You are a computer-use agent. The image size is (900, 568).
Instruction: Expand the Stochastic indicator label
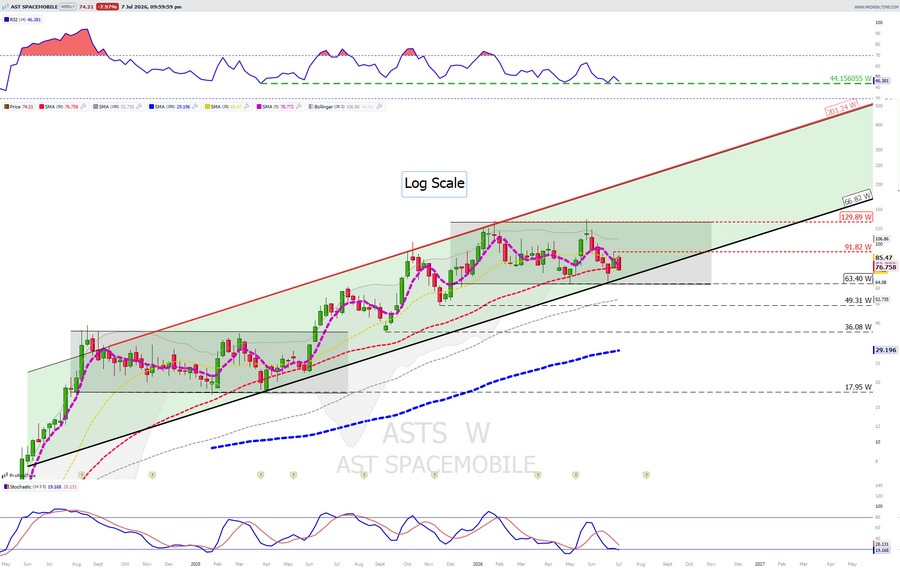pyautogui.click(x=40, y=487)
